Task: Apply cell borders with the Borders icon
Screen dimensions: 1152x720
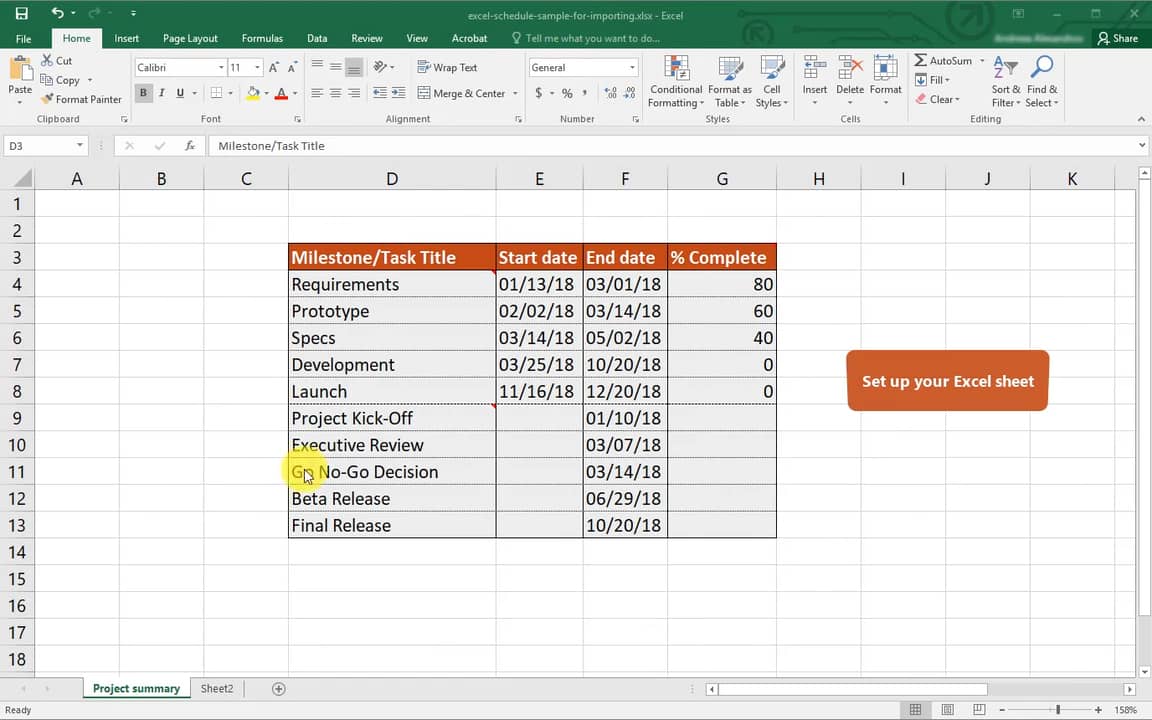Action: point(216,93)
